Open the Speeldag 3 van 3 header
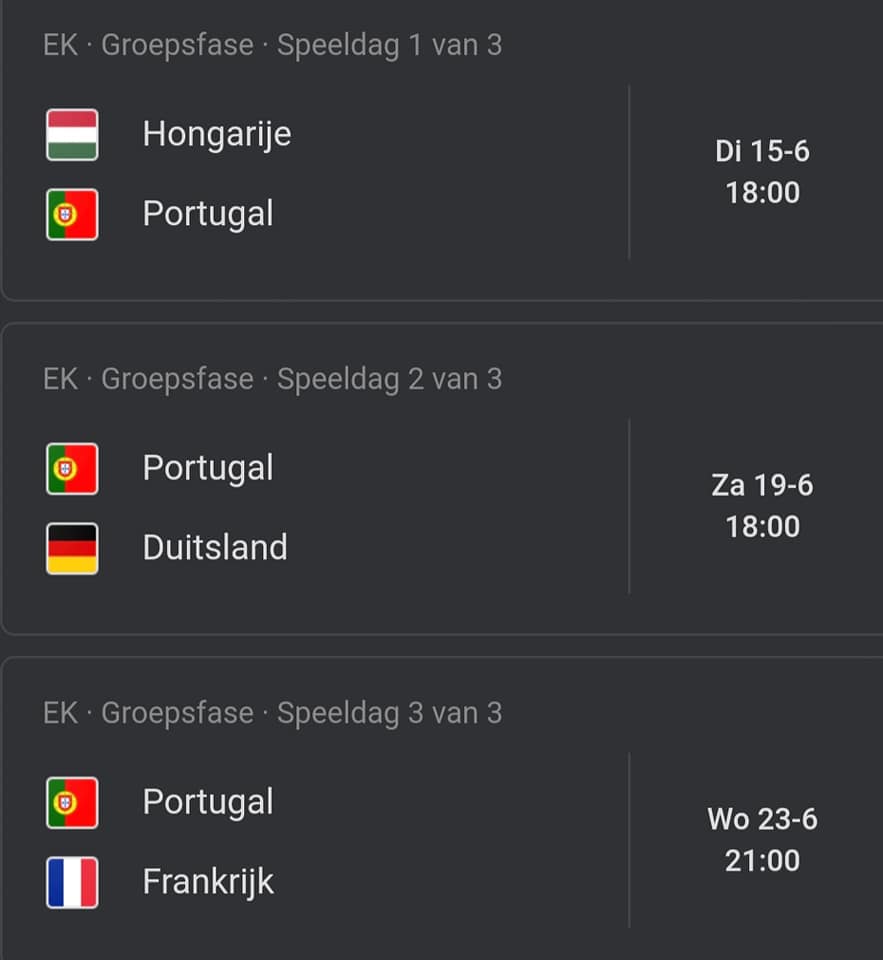Image resolution: width=883 pixels, height=960 pixels. pos(389,714)
